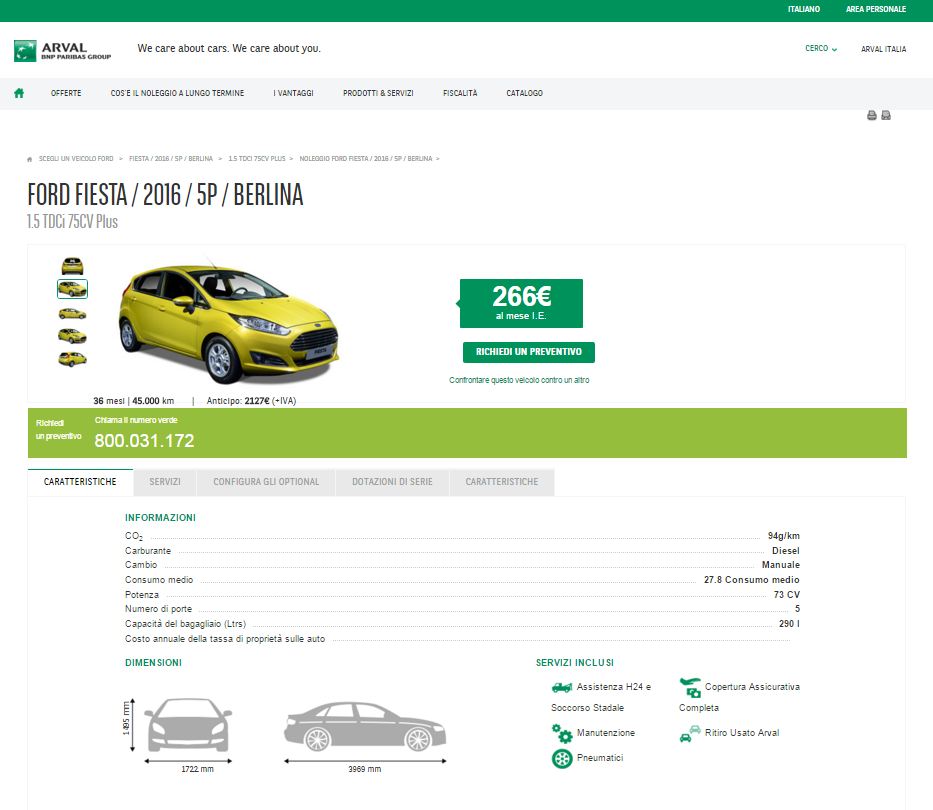Click the green home icon in navigation
The height and width of the screenshot is (810, 933).
(x=18, y=93)
